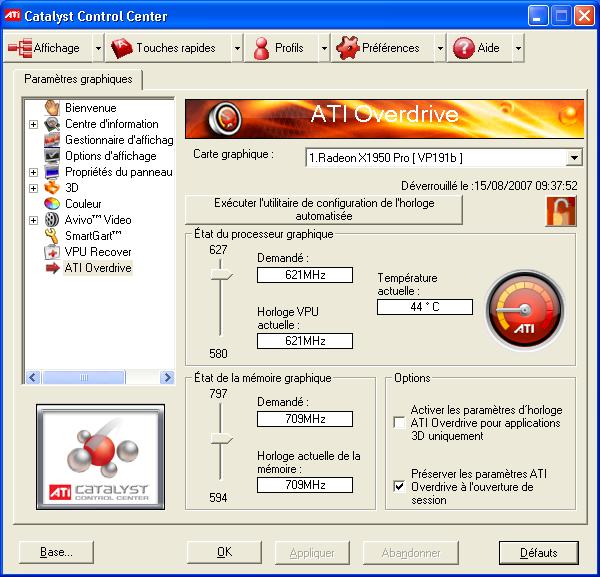
Task: Click the Gestionnaire d'affichage icon
Action: [x=52, y=140]
